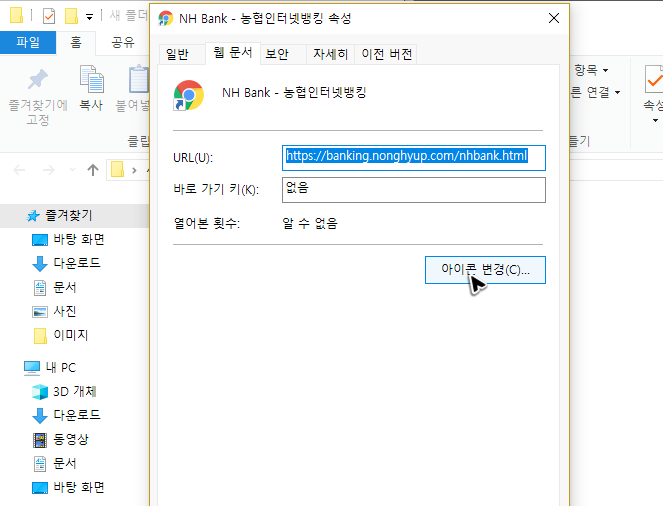Open the quick access toolbar customize dropdown
Image resolution: width=663 pixels, height=506 pixels.
click(89, 17)
